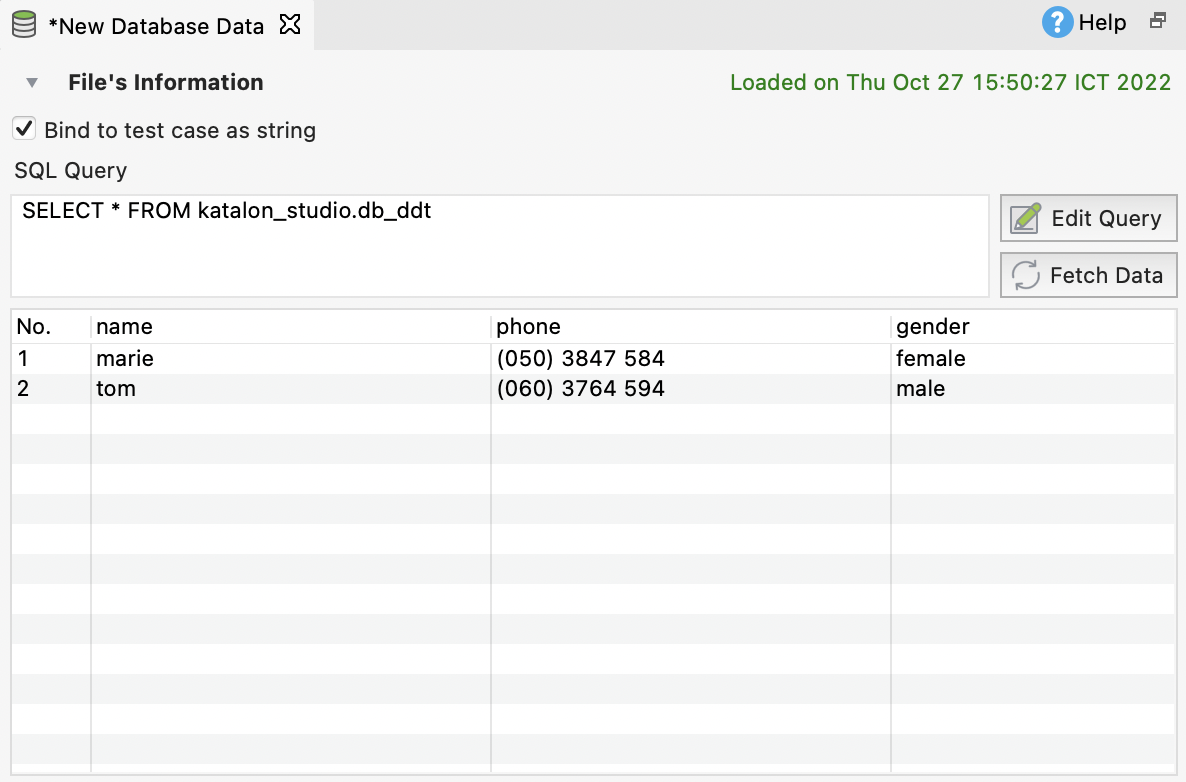Click the blue Help question mark icon
This screenshot has width=1186, height=782.
click(1056, 22)
